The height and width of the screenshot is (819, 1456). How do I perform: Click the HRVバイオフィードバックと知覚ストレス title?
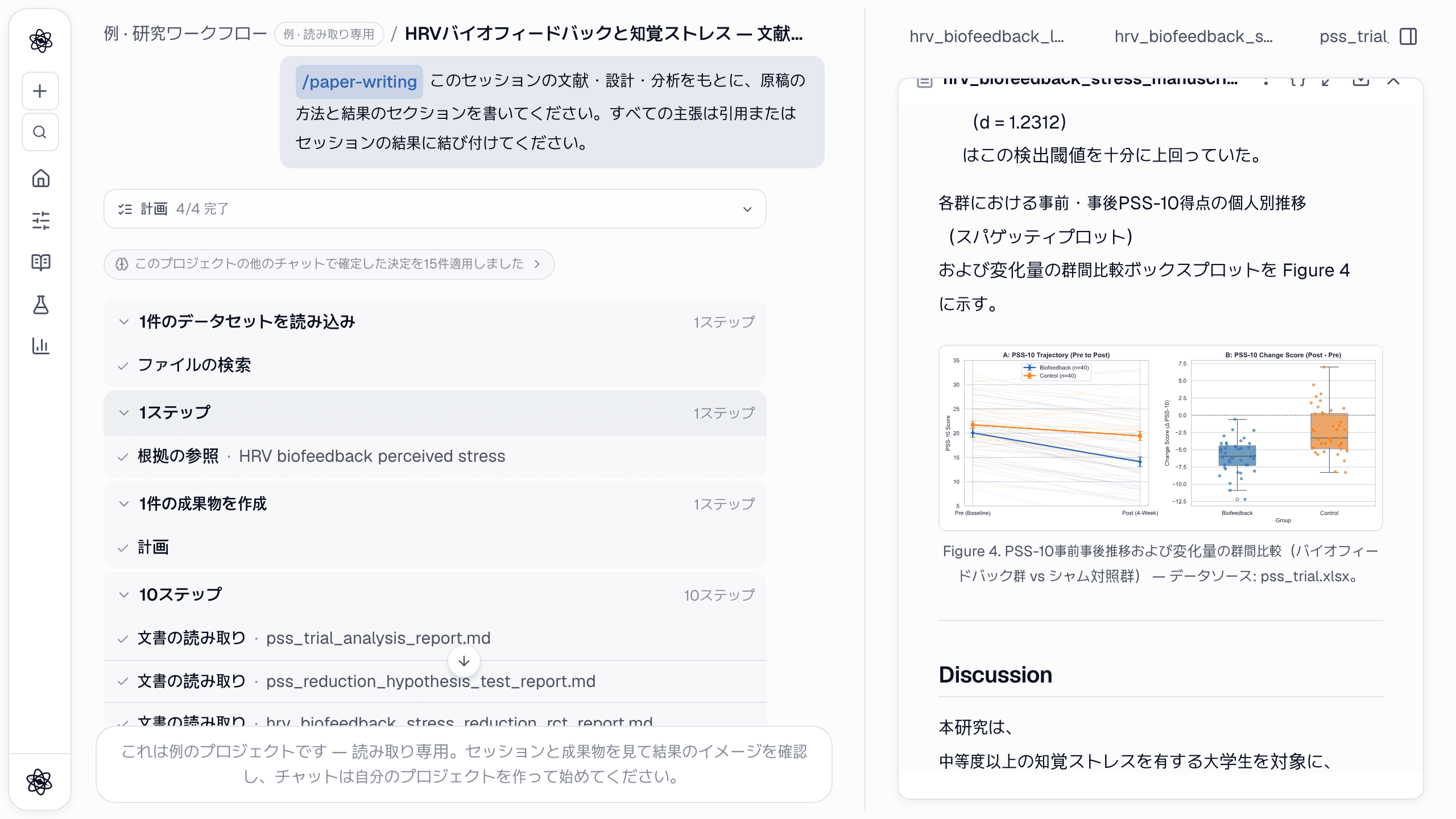coord(604,34)
